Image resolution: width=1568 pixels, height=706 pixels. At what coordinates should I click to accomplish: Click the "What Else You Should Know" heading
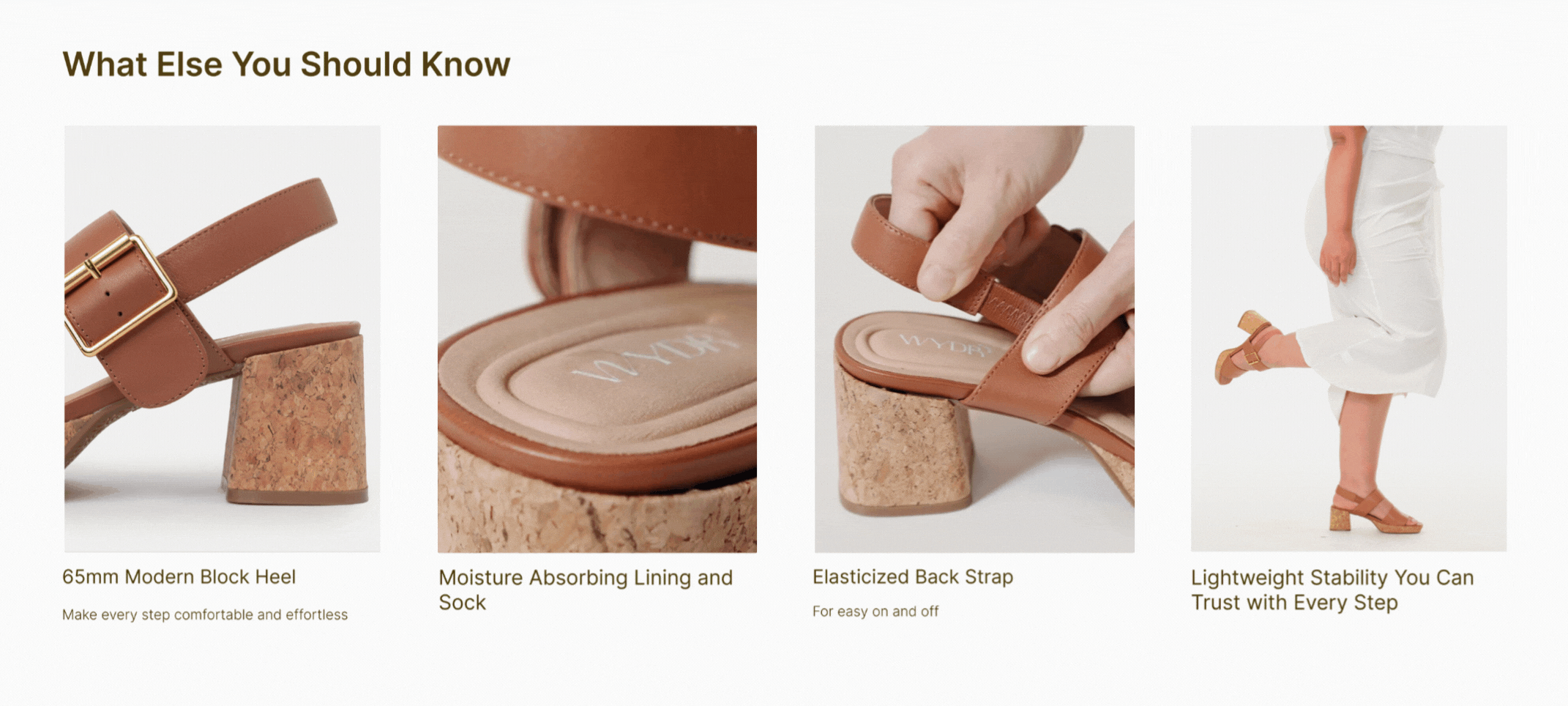pos(286,64)
